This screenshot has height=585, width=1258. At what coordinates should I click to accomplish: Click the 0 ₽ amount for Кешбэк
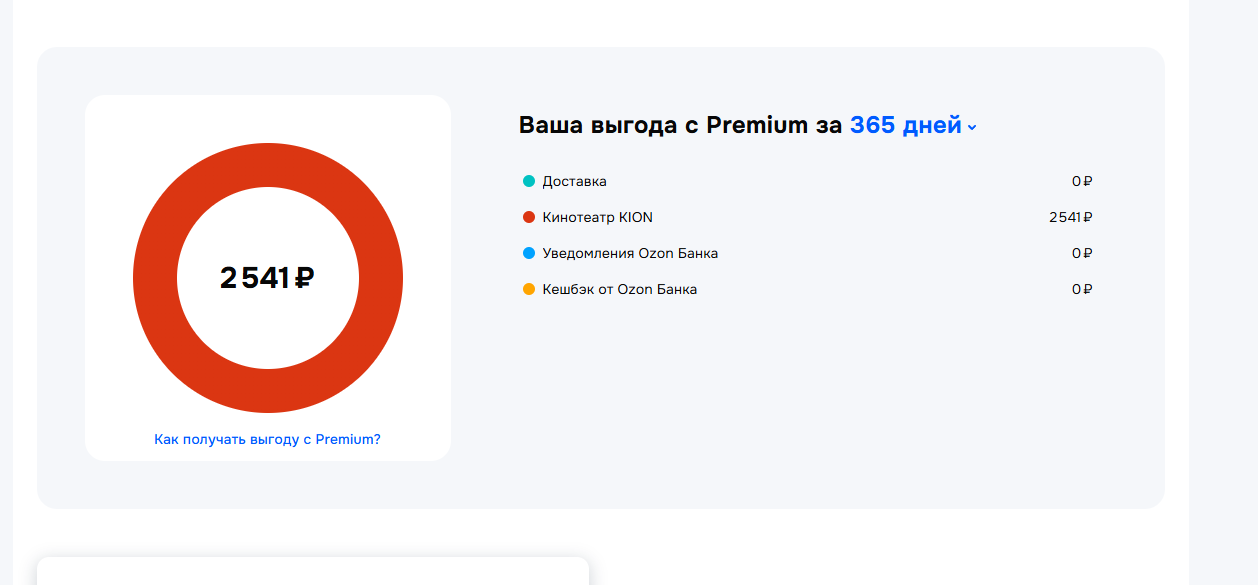point(1082,289)
